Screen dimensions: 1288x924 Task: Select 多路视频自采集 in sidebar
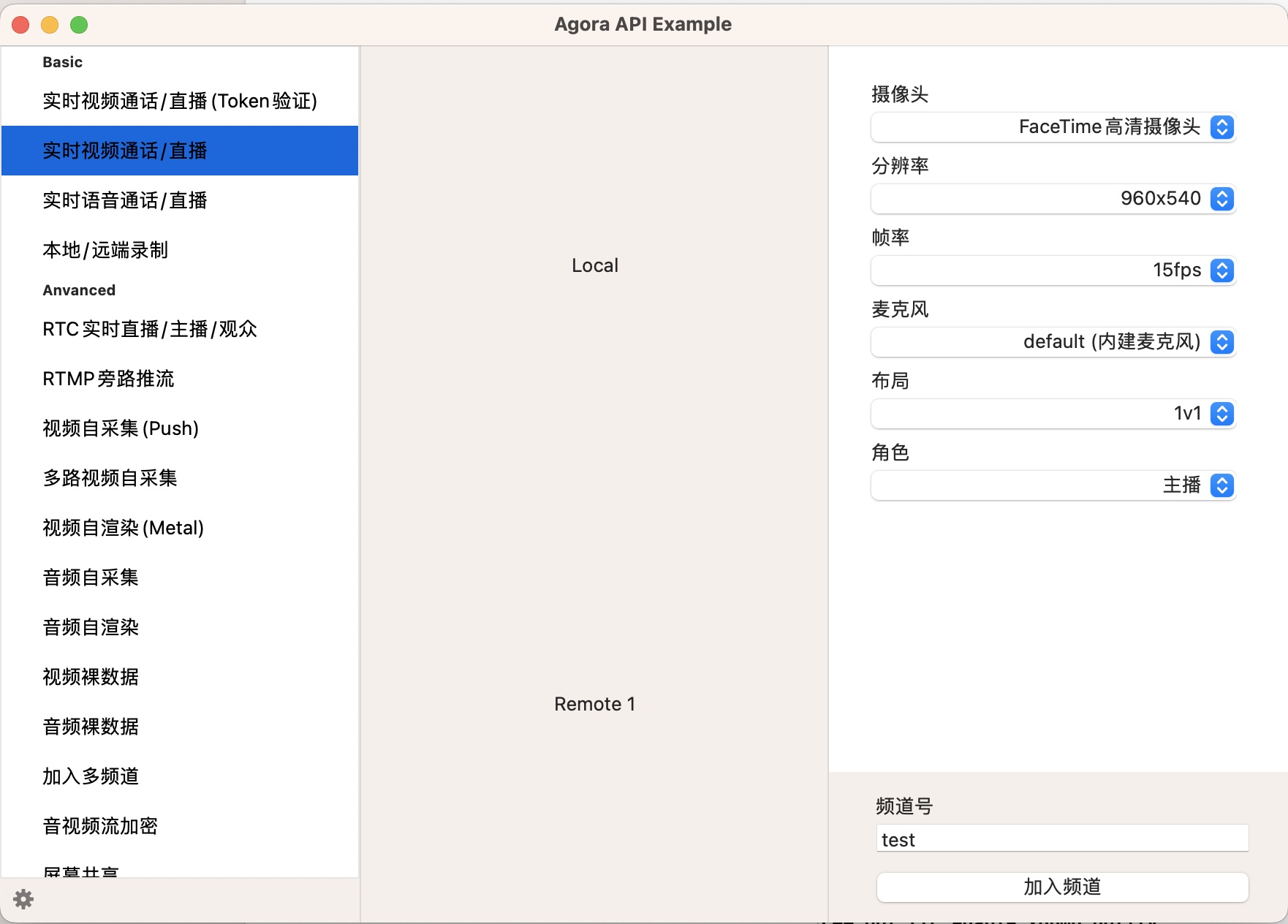coord(180,478)
